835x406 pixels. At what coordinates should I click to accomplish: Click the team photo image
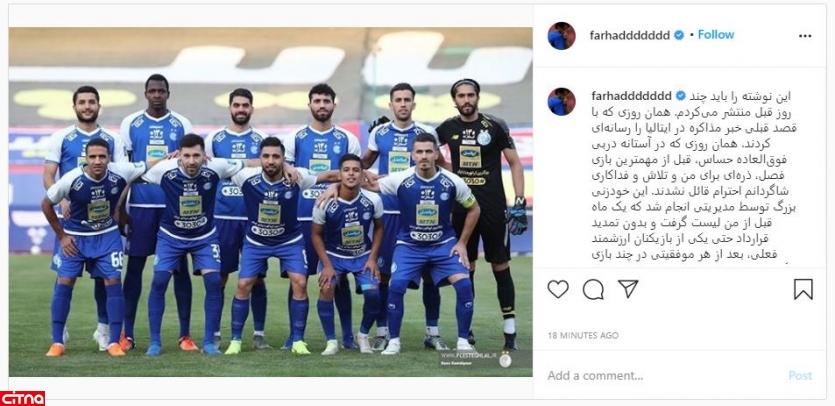tap(271, 202)
